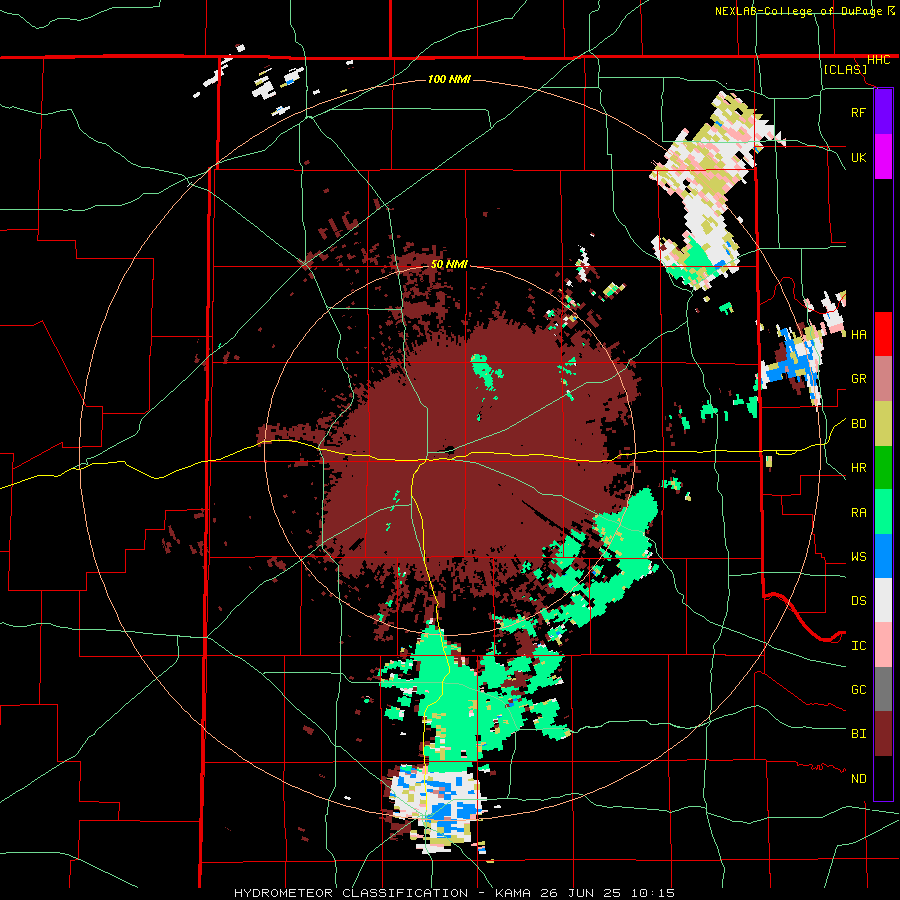
Task: Click the NEXLAB-College of DuPage credit text
Action: click(x=805, y=11)
